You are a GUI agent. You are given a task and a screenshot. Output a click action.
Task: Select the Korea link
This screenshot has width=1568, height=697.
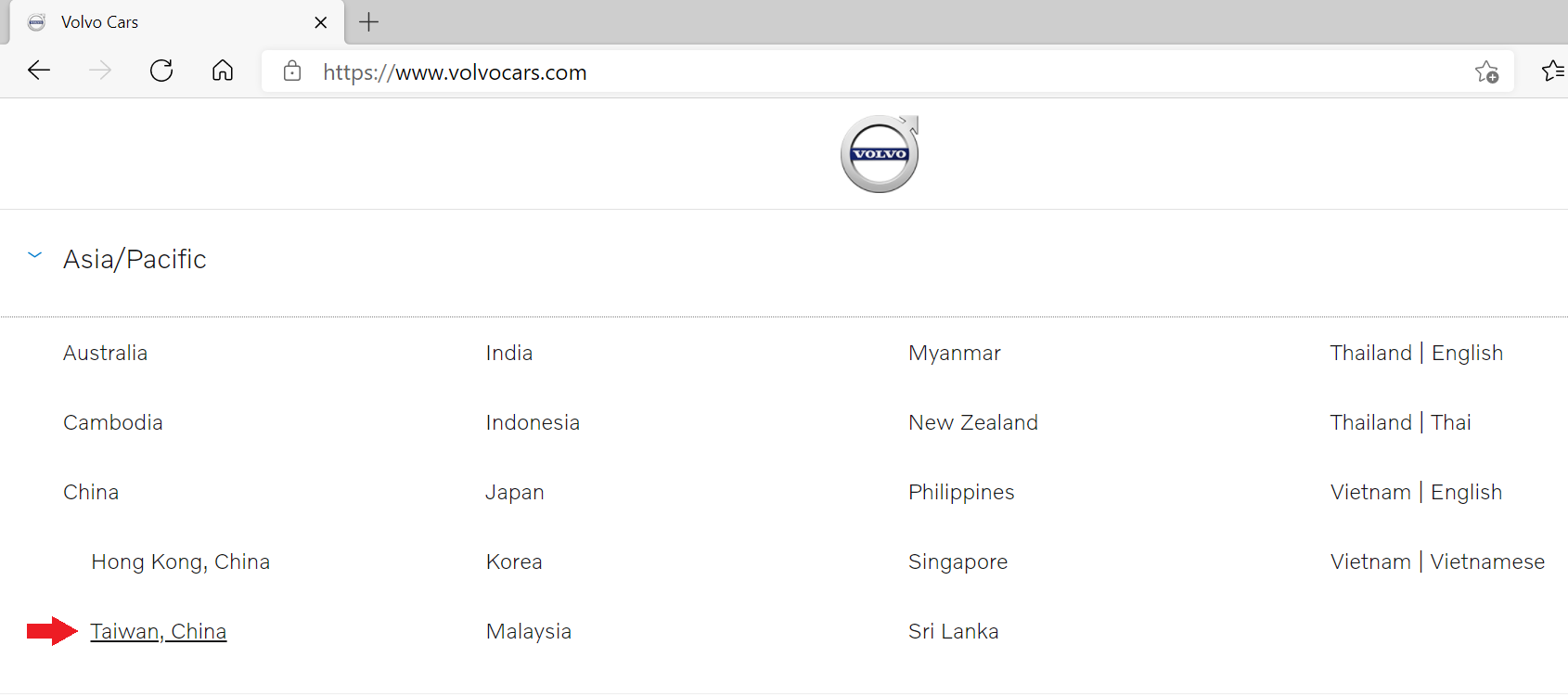click(x=514, y=561)
